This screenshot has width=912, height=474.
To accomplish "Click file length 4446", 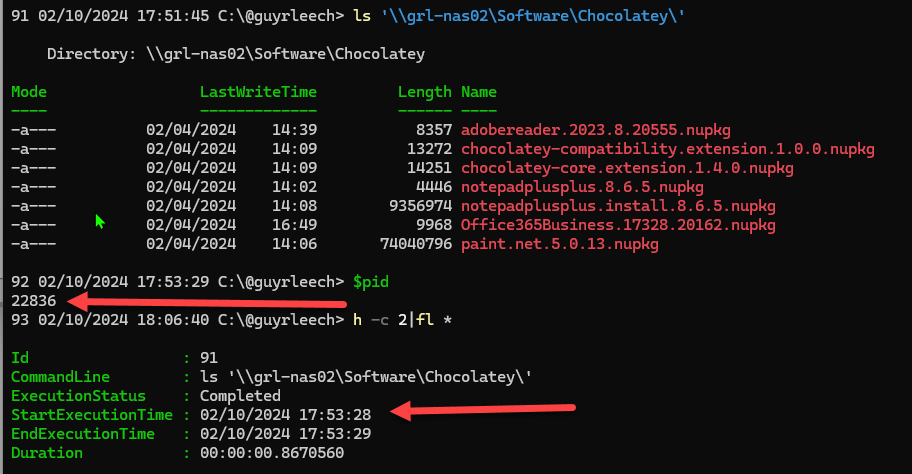I will pyautogui.click(x=434, y=187).
